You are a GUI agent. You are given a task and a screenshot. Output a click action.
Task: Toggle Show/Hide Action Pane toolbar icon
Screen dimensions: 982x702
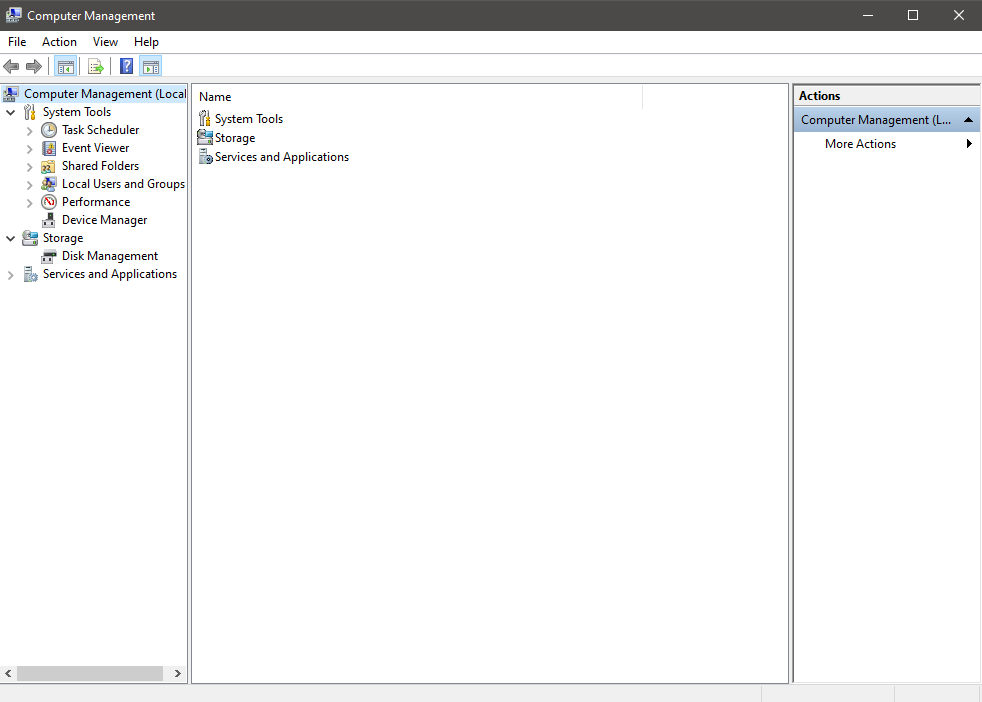click(x=151, y=66)
